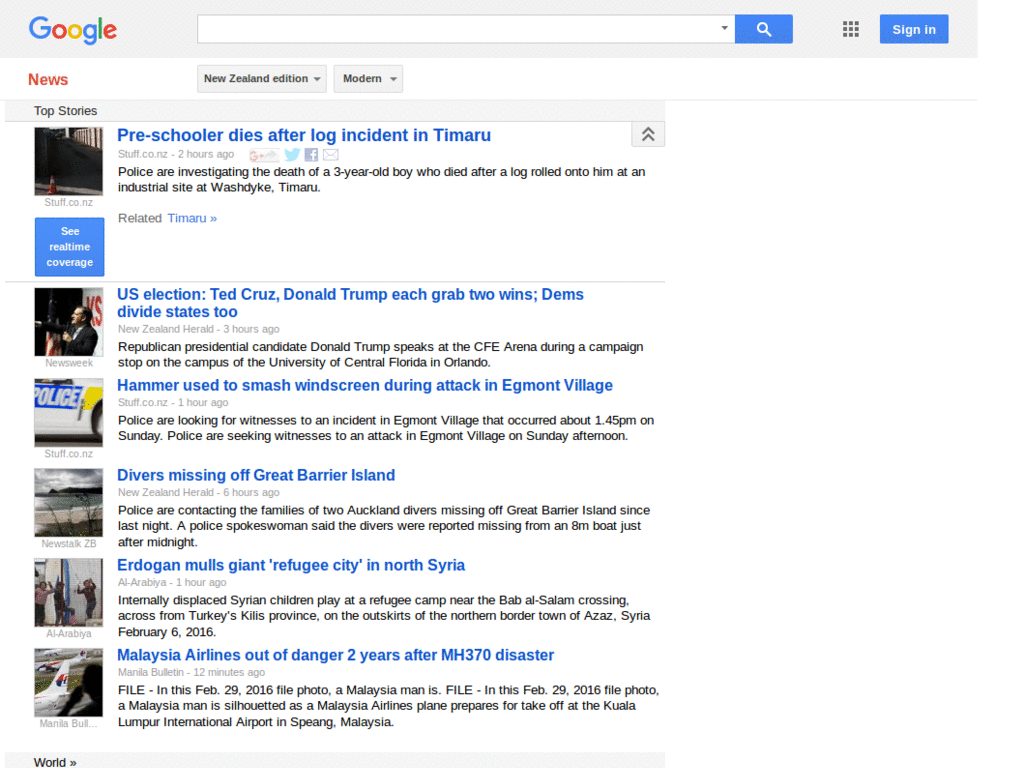
Task: Click the police car thumbnail
Action: tap(69, 412)
